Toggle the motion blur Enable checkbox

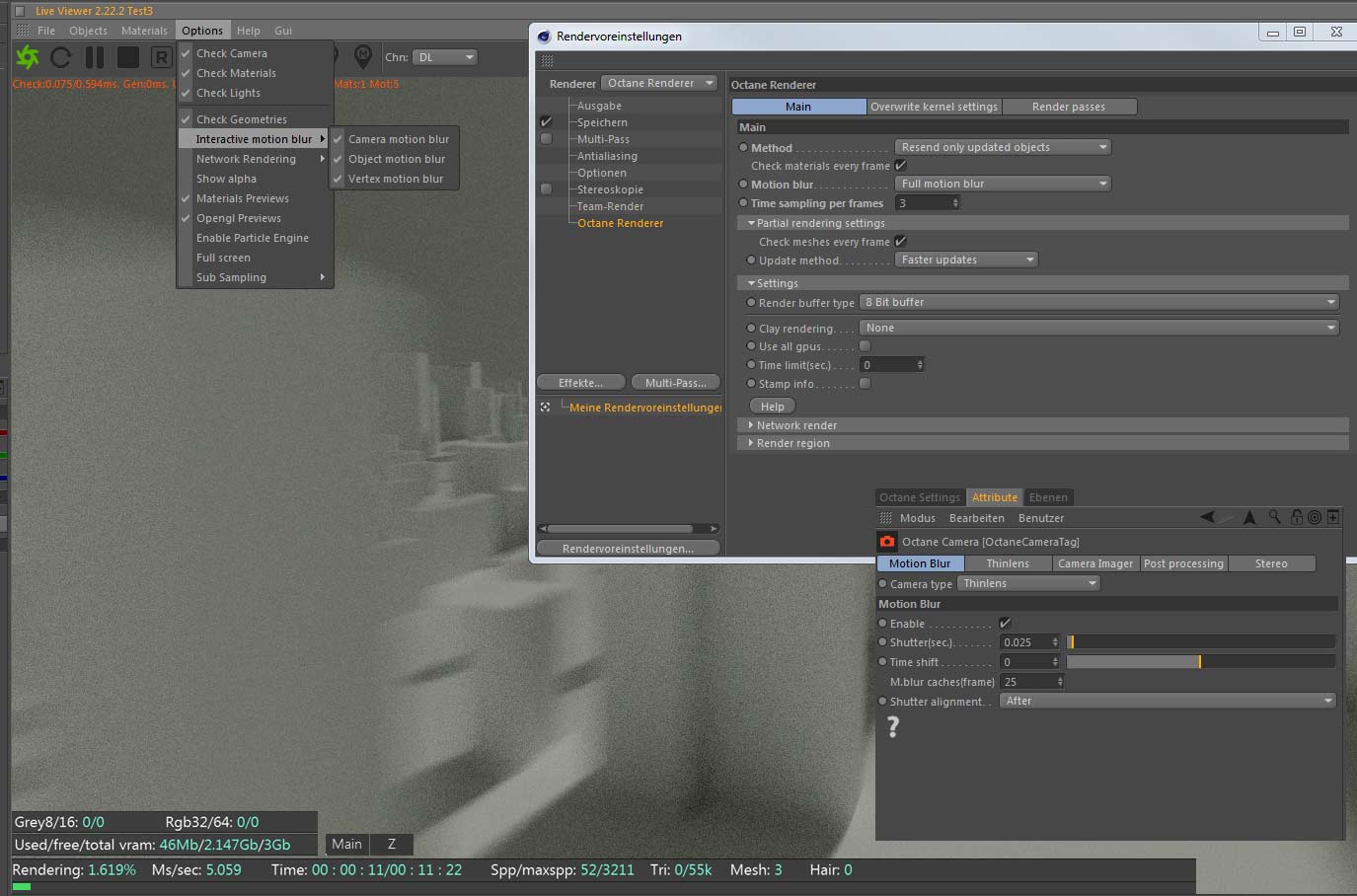(x=1005, y=623)
